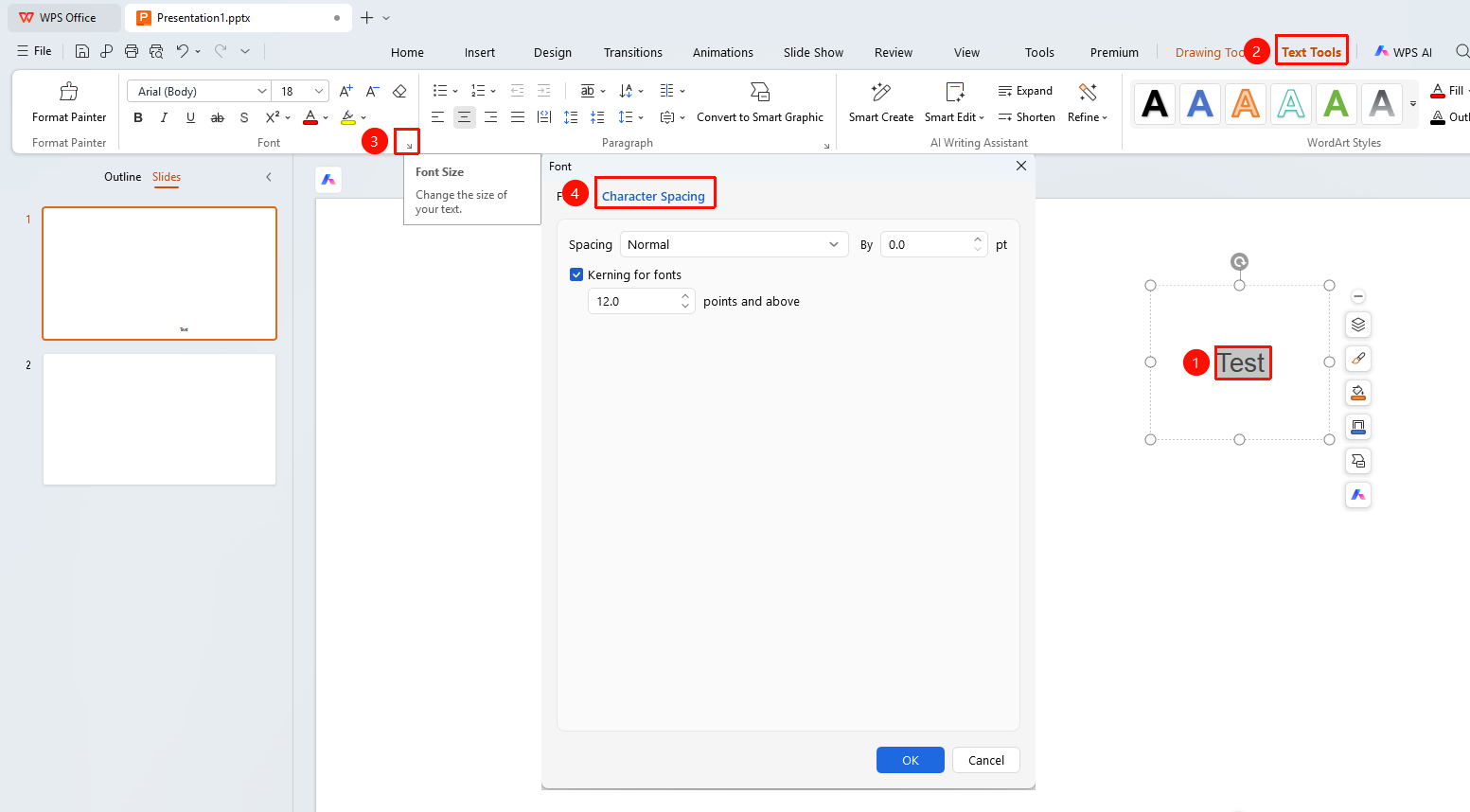Screen dimensions: 1470x812
Task: Switch to Outline view tab
Action: (122, 177)
